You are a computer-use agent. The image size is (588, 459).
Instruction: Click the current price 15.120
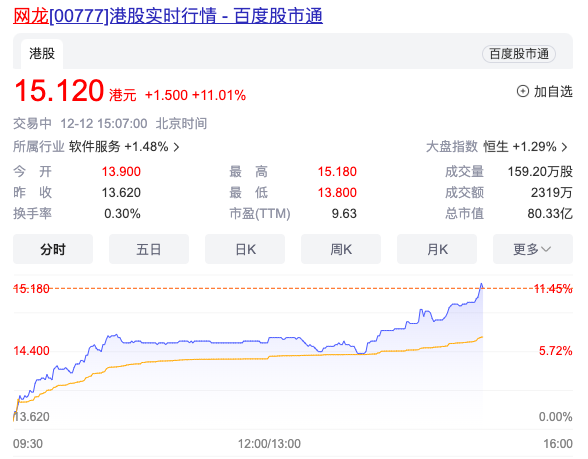click(x=59, y=90)
